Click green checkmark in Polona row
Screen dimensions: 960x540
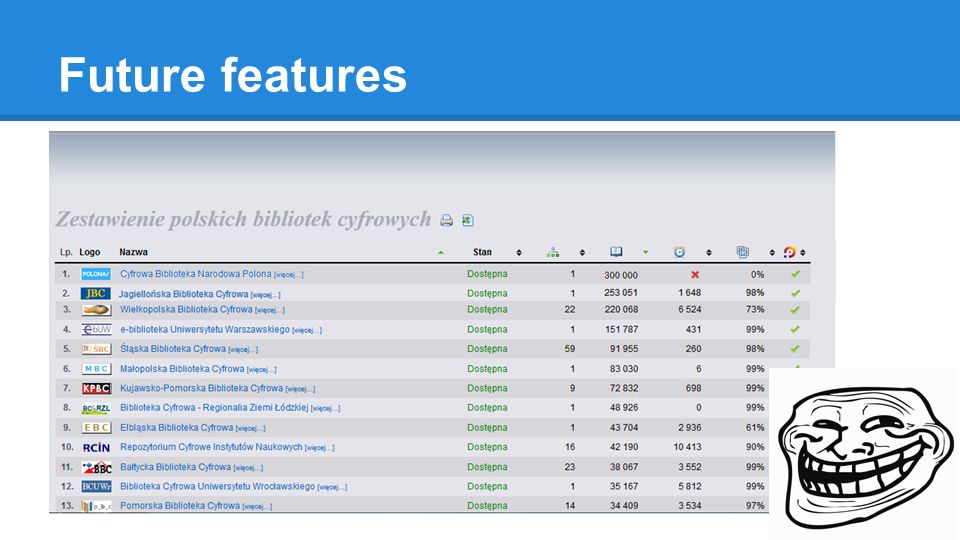click(795, 274)
